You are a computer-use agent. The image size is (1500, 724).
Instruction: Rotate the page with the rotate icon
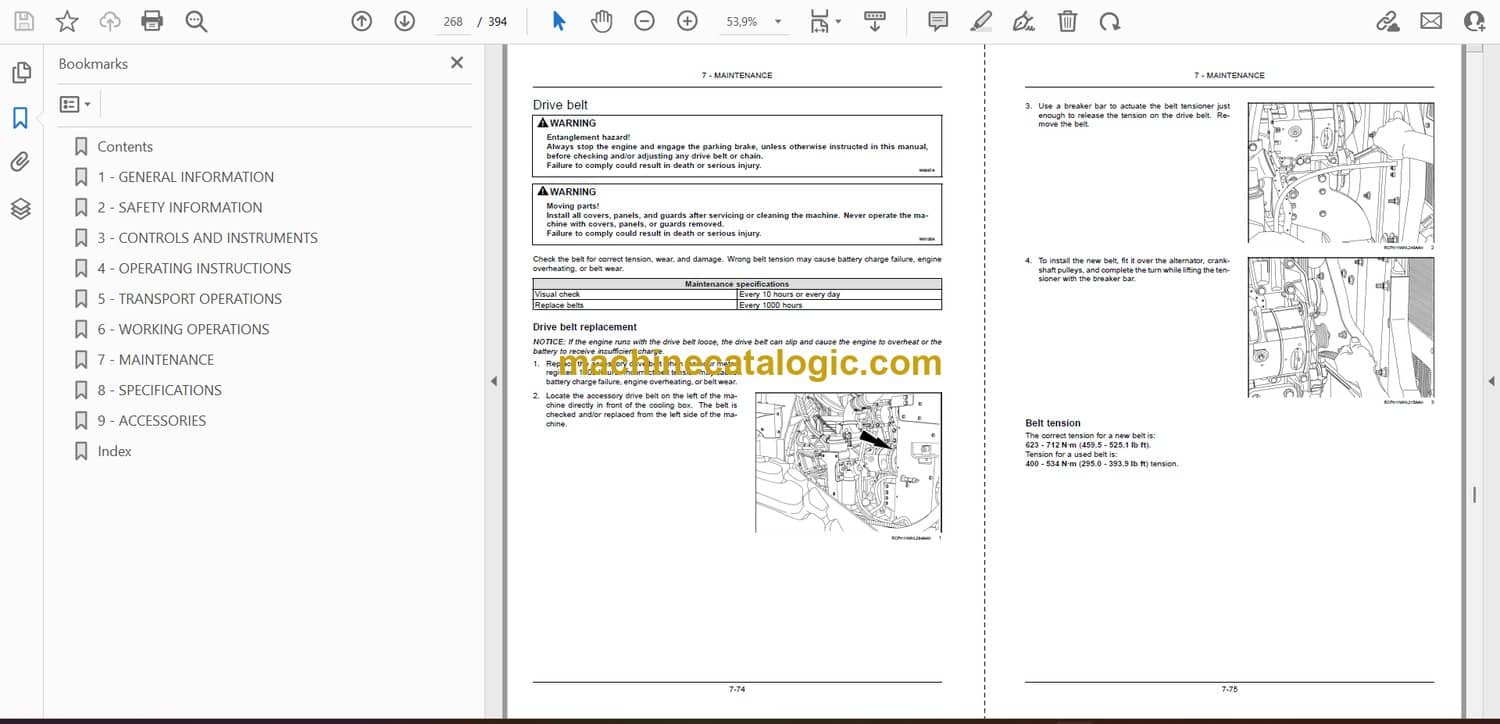[1109, 21]
